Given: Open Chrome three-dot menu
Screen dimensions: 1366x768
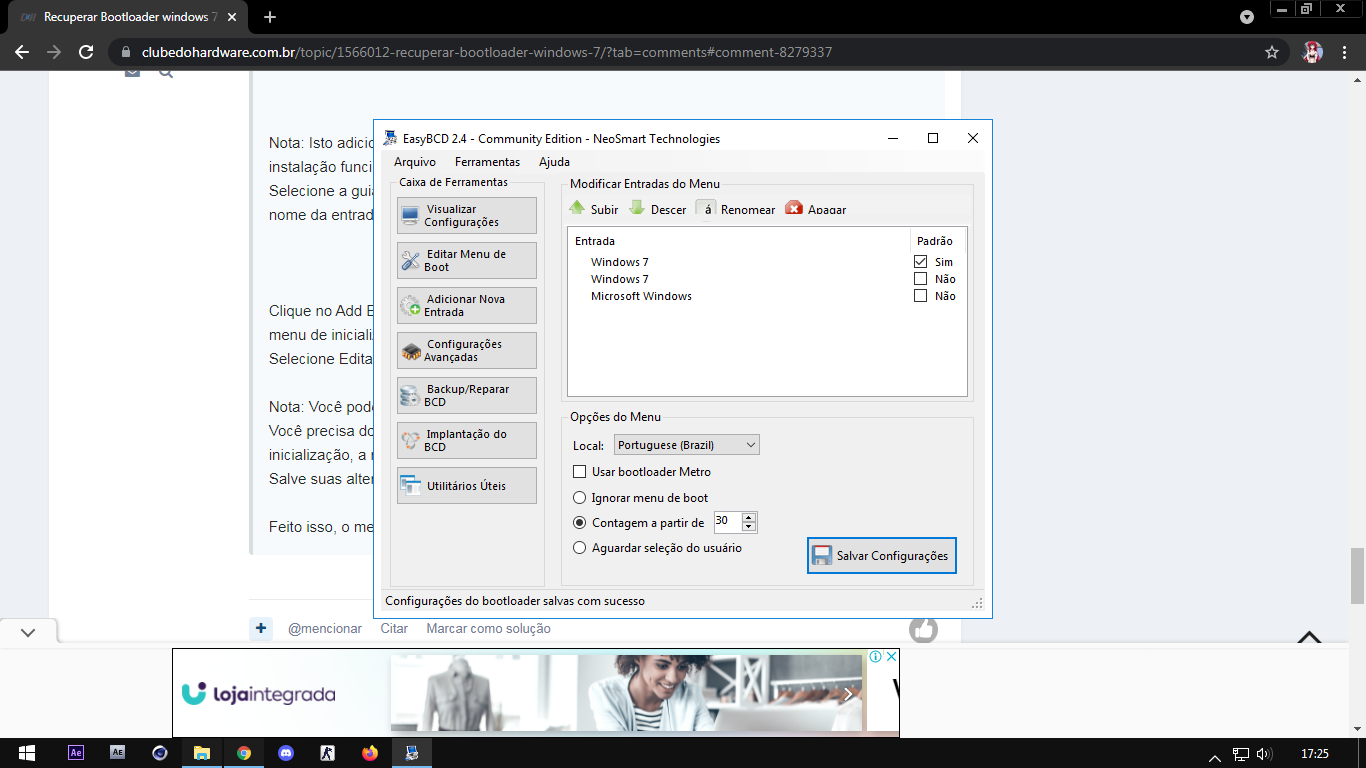Looking at the screenshot, I should [1346, 52].
